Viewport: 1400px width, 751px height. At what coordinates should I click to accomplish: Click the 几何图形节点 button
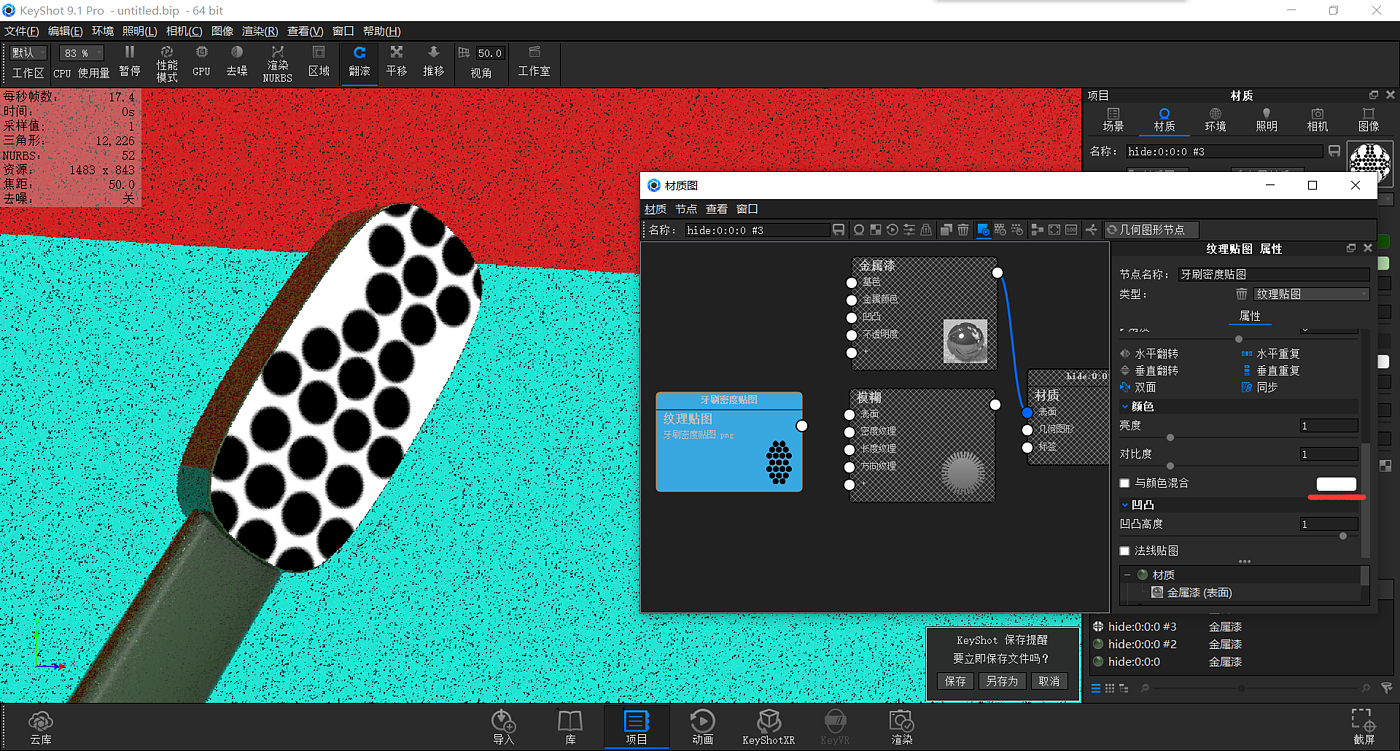(x=1150, y=230)
